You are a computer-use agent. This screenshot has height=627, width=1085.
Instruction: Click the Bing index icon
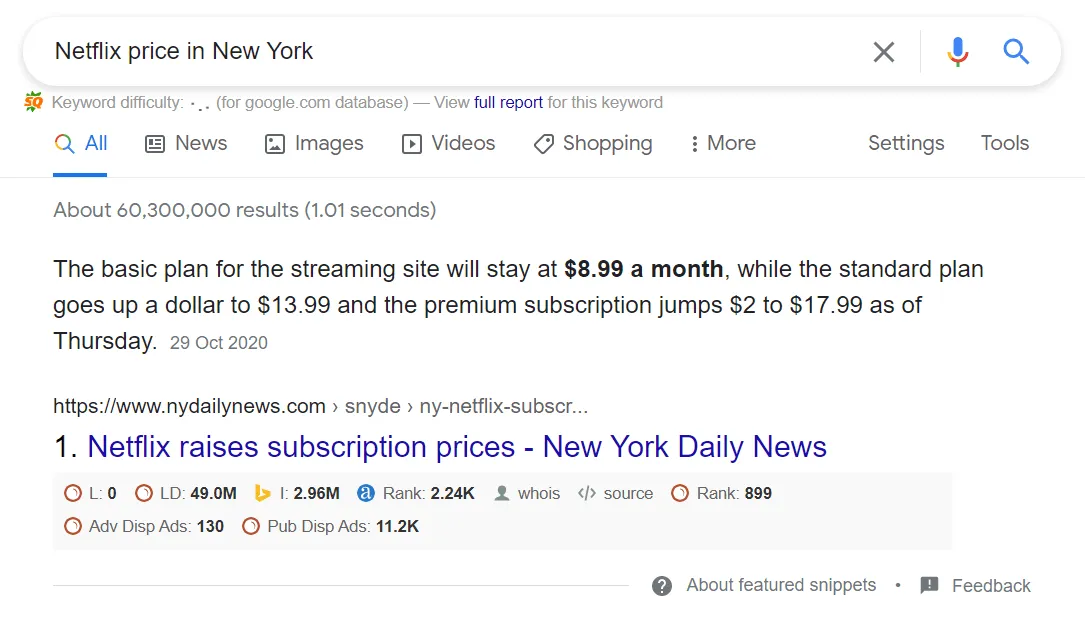(x=263, y=493)
